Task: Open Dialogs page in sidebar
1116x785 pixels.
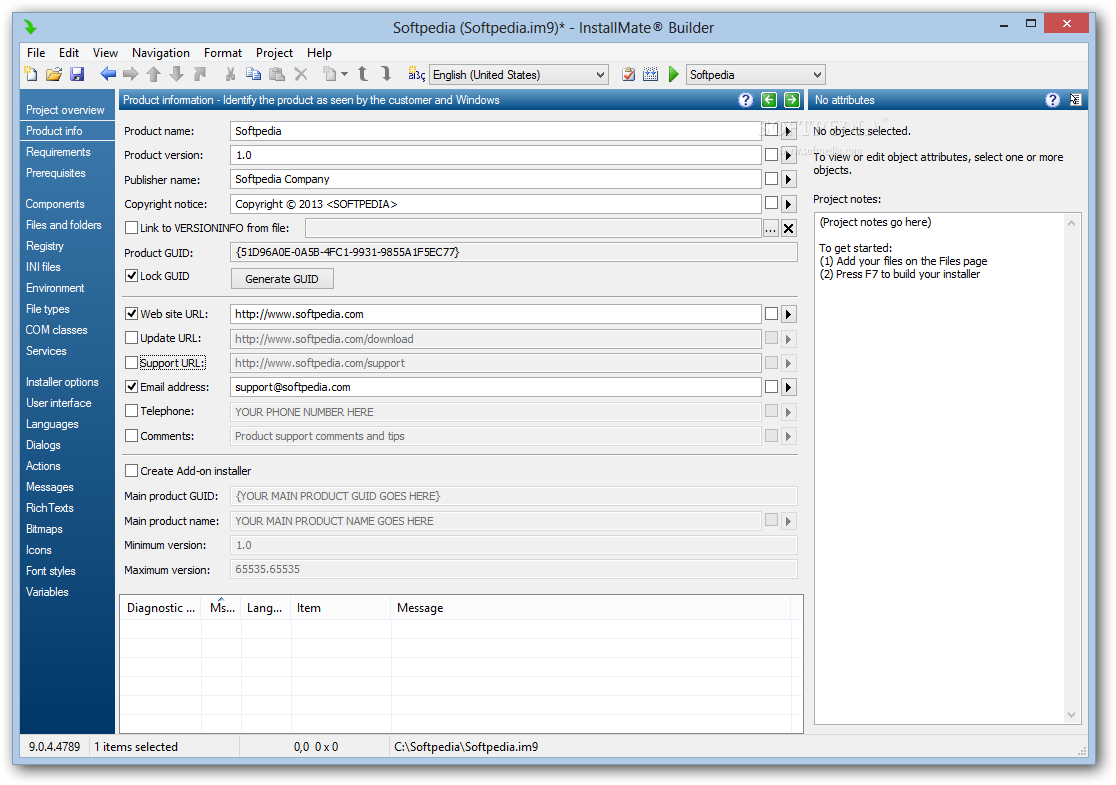Action: 43,445
